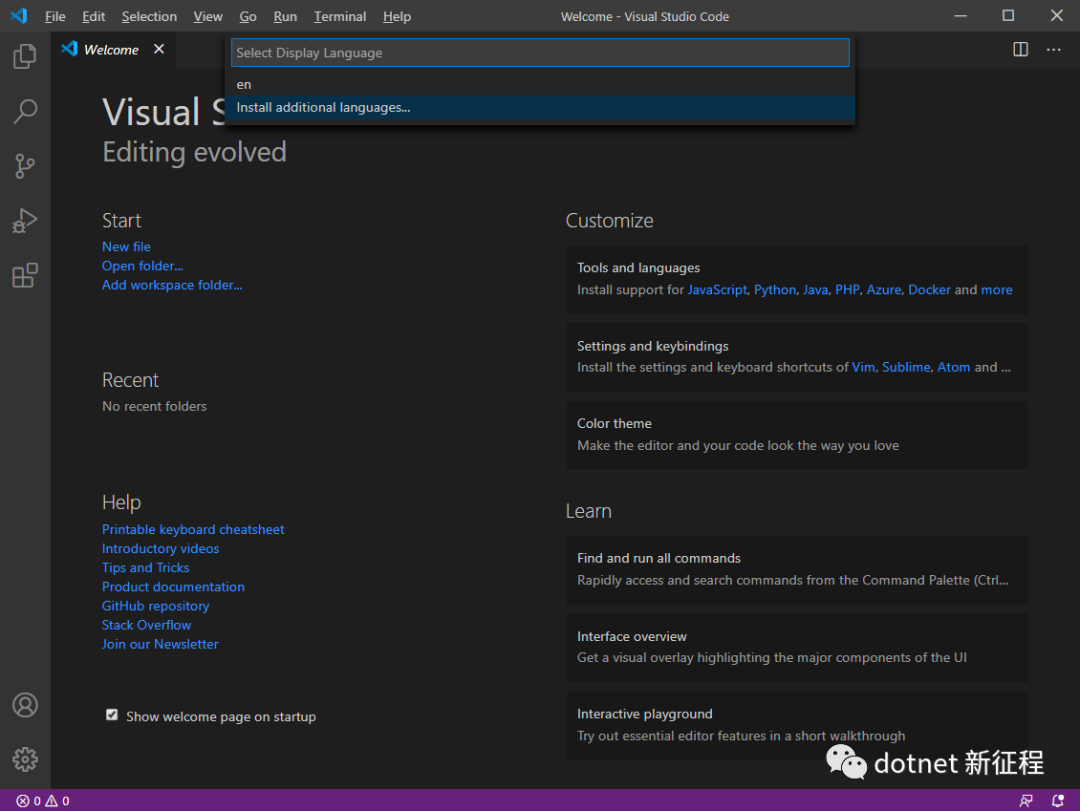This screenshot has height=811, width=1080.
Task: Click the Open folder link
Action: click(x=143, y=266)
